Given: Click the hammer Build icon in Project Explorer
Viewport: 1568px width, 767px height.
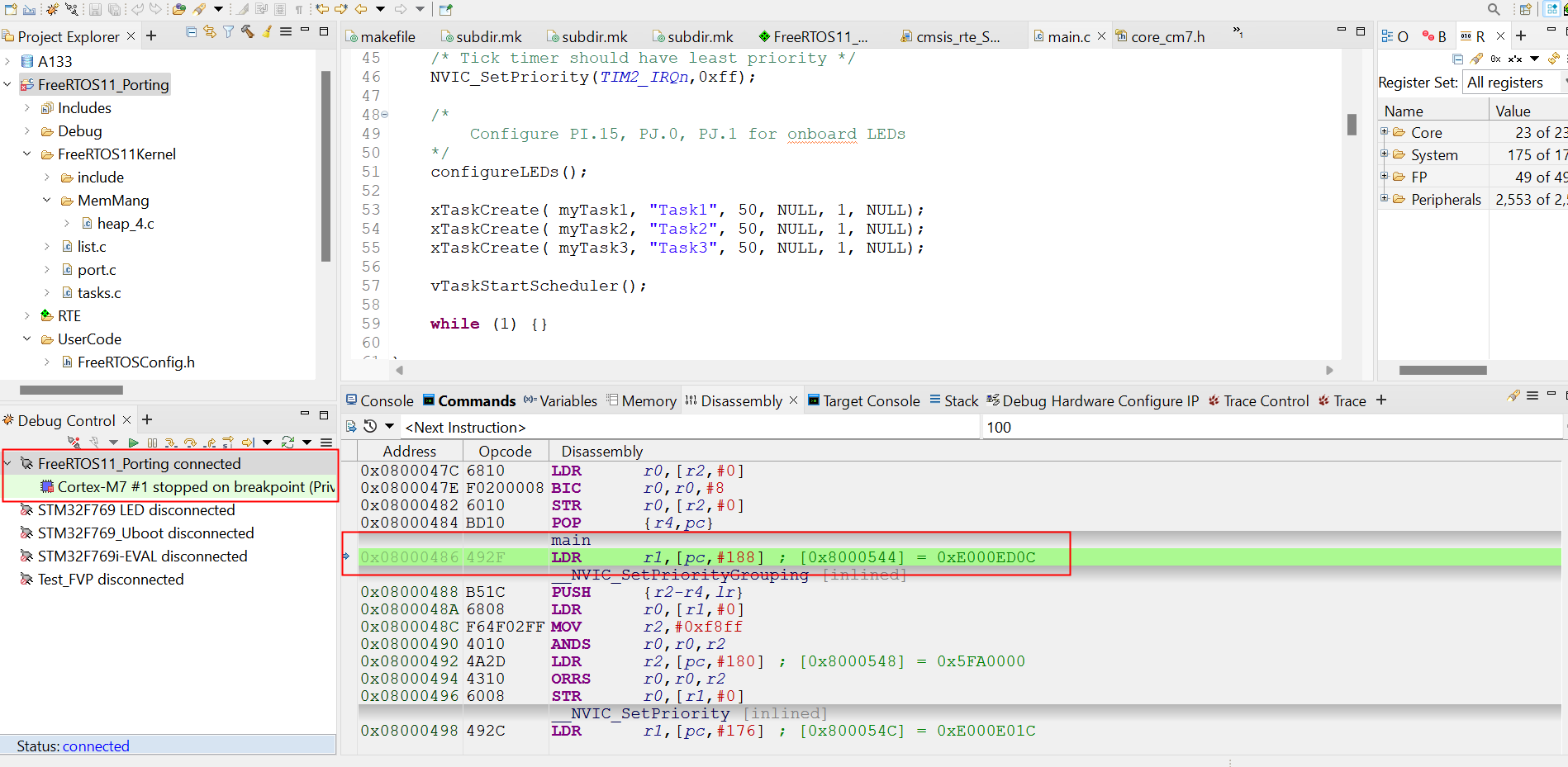Looking at the screenshot, I should 247,32.
